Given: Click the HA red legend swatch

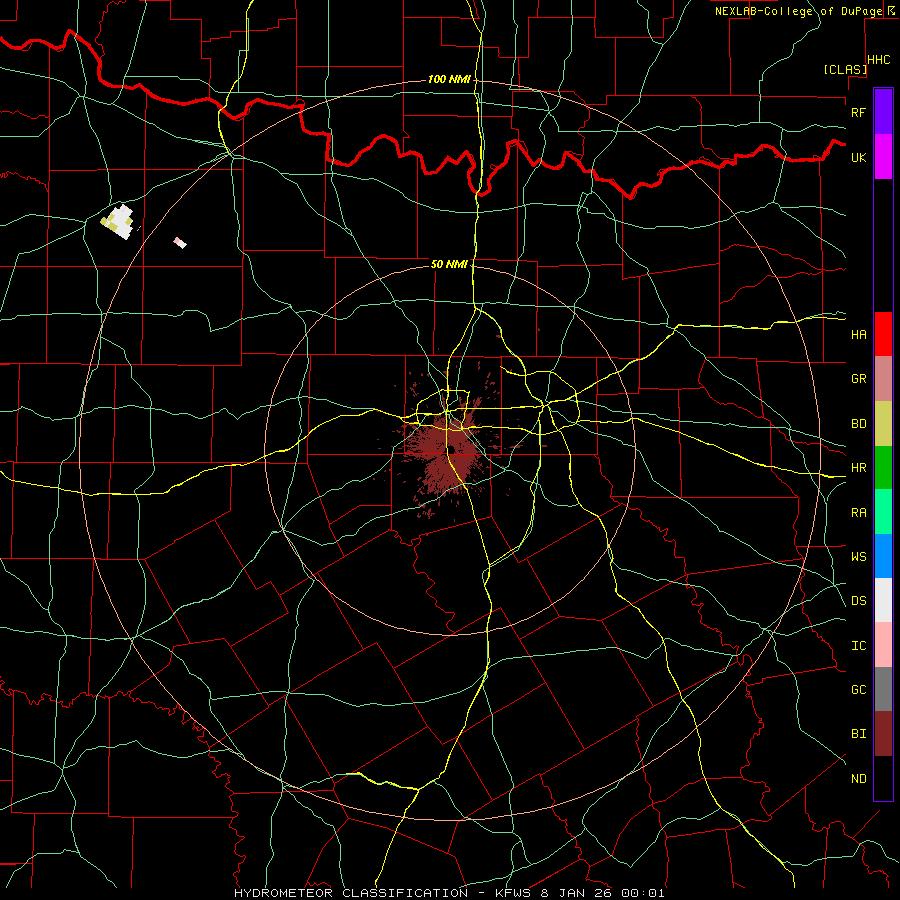Looking at the screenshot, I should (x=883, y=334).
